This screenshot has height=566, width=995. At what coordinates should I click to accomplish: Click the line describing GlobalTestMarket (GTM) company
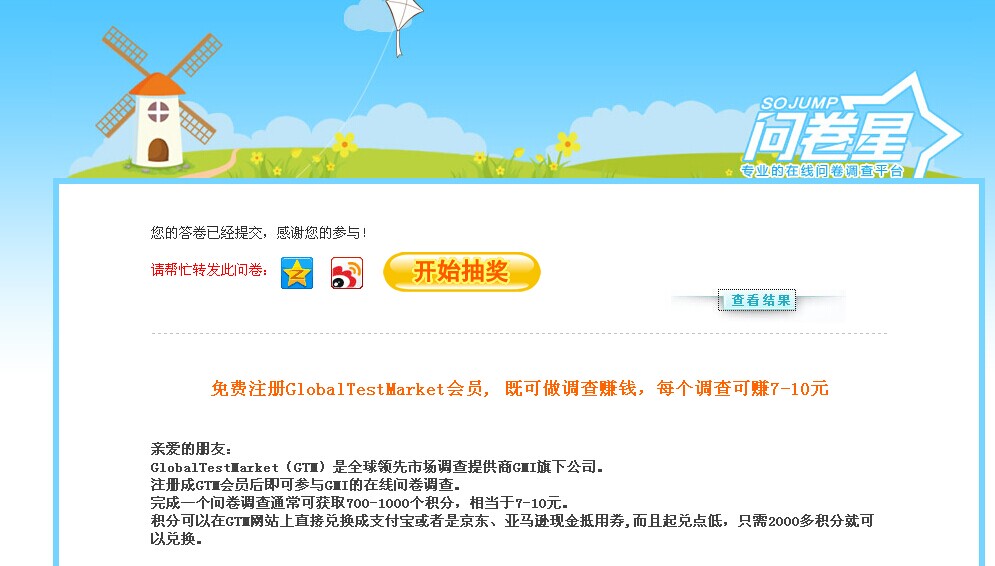pyautogui.click(x=377, y=467)
